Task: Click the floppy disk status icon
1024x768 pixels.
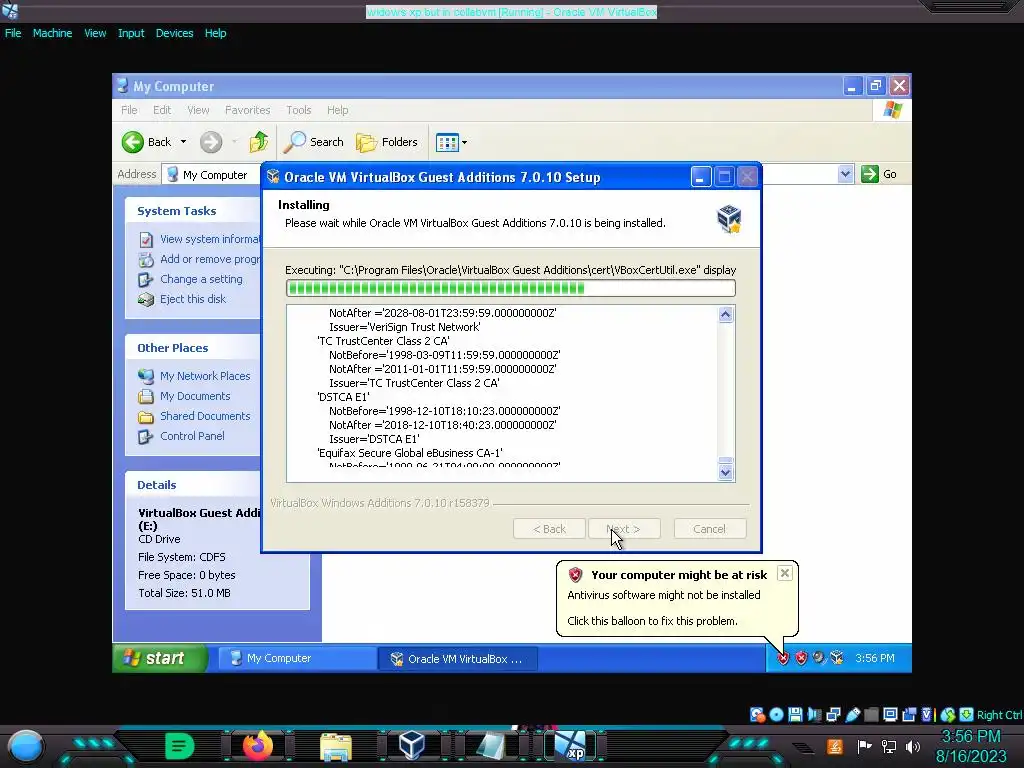Action: (x=795, y=714)
